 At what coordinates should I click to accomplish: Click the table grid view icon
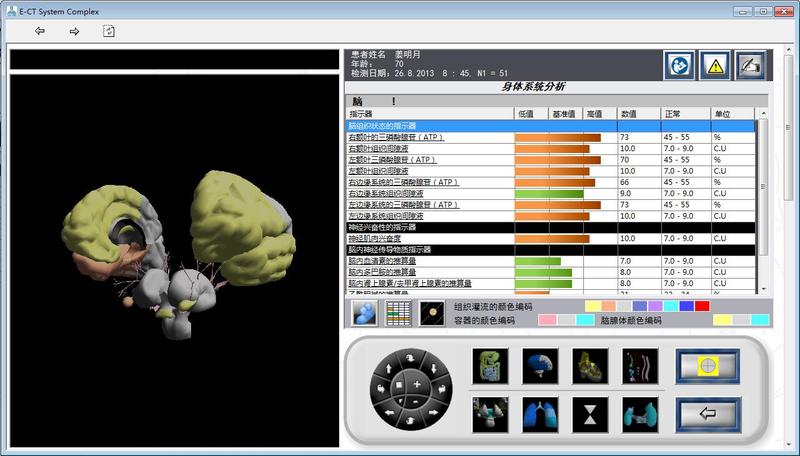tap(399, 313)
